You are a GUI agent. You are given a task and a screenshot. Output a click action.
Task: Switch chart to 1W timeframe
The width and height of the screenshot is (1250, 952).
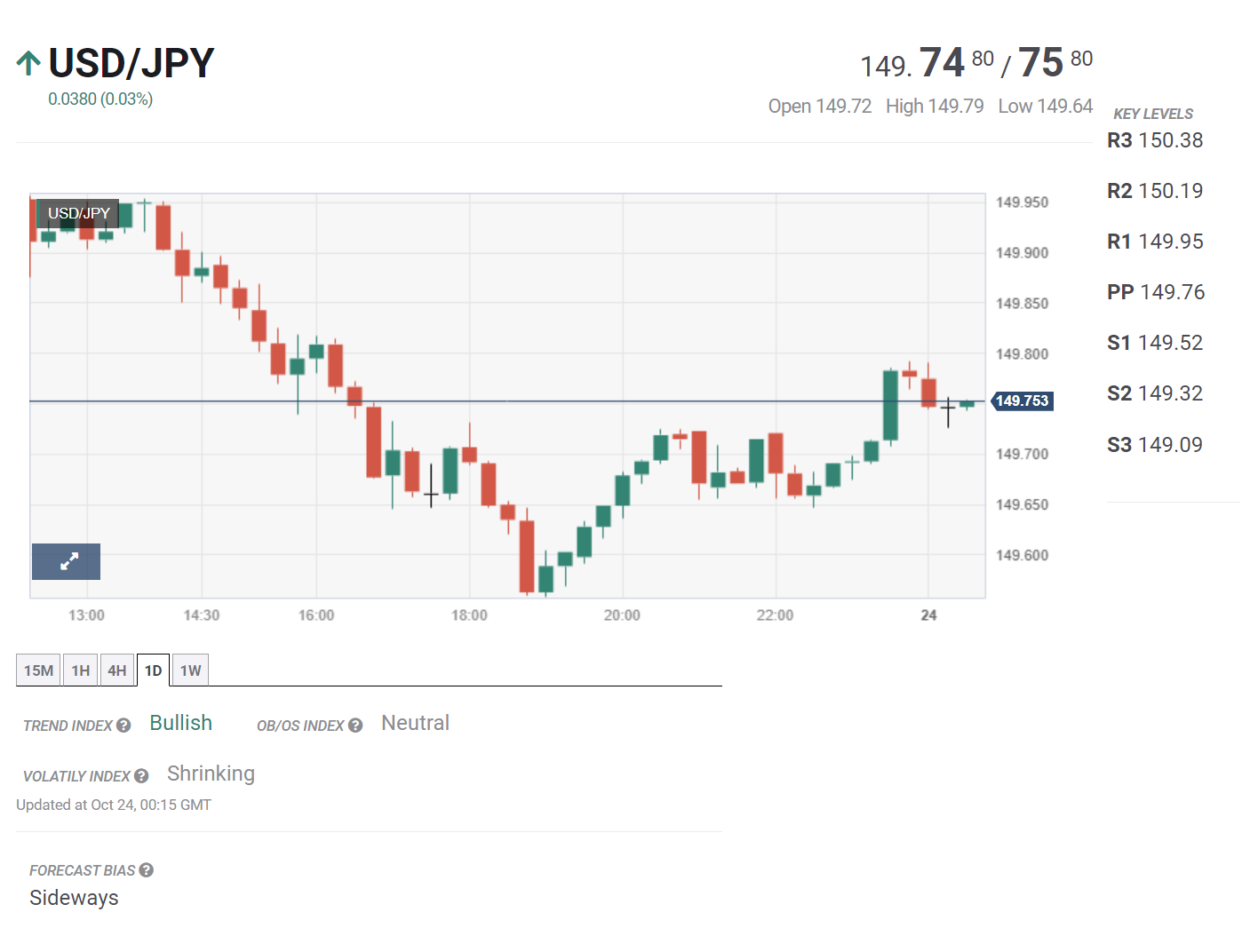(x=190, y=670)
